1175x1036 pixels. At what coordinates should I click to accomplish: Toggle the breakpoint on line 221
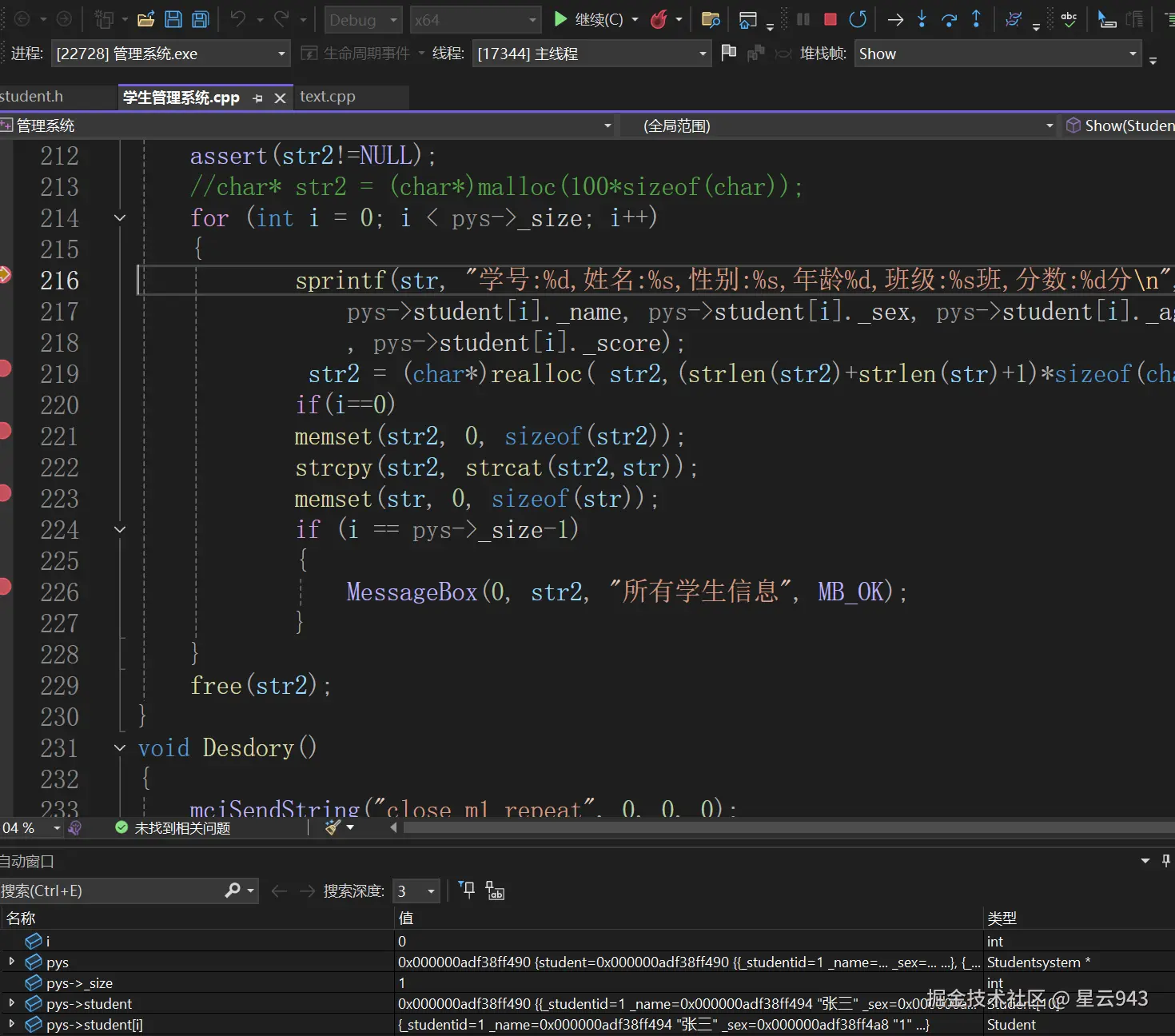[5, 431]
